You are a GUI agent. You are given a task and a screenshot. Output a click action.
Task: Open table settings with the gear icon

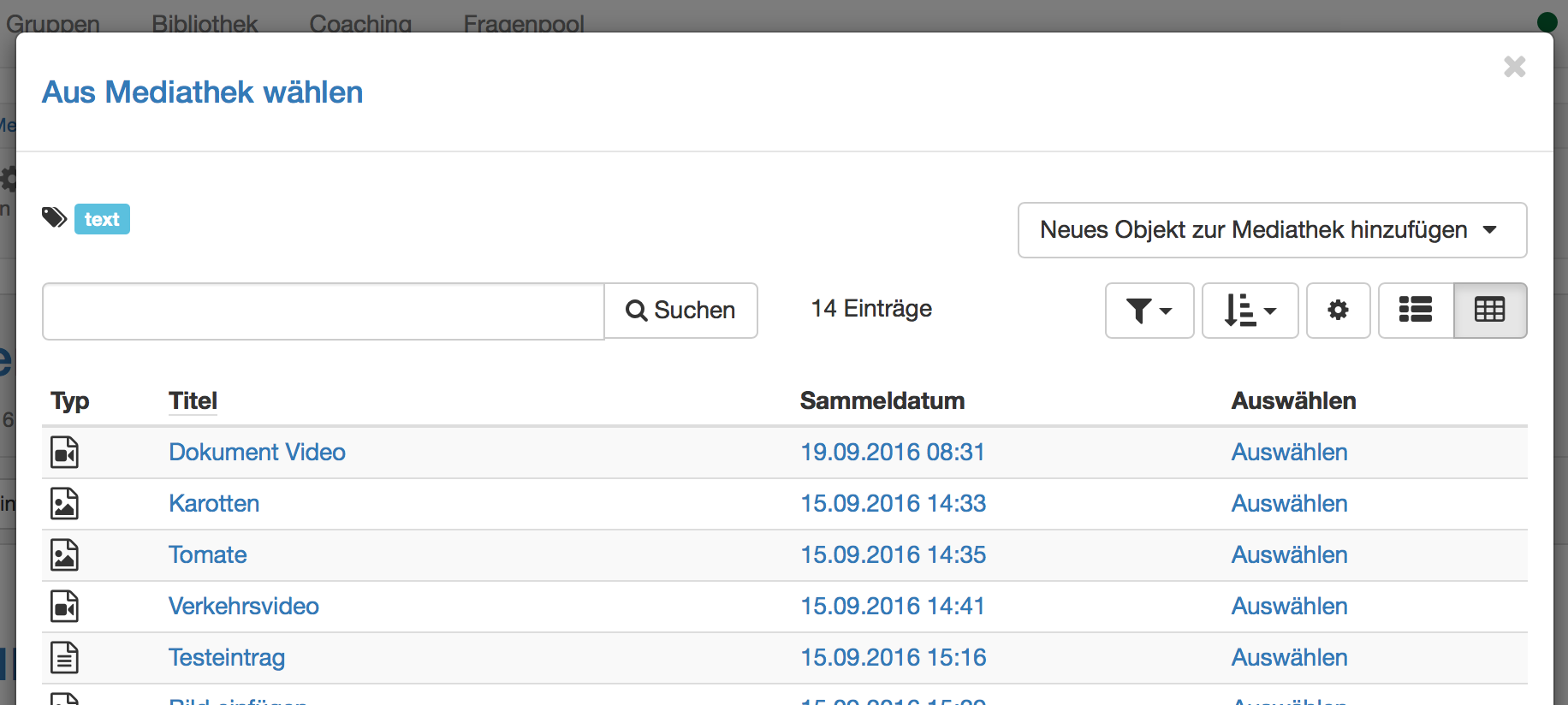1338,311
